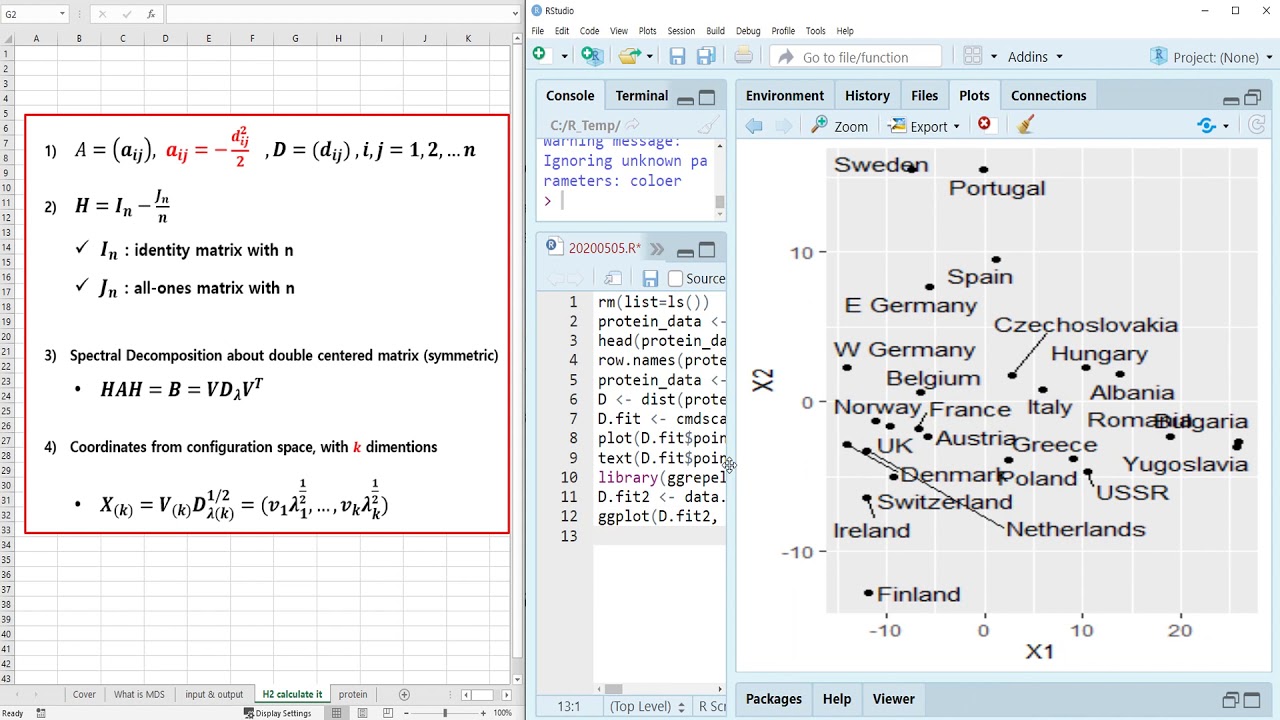Screen dimensions: 1280x720
Task: Switch to the Packages tab
Action: [x=774, y=699]
